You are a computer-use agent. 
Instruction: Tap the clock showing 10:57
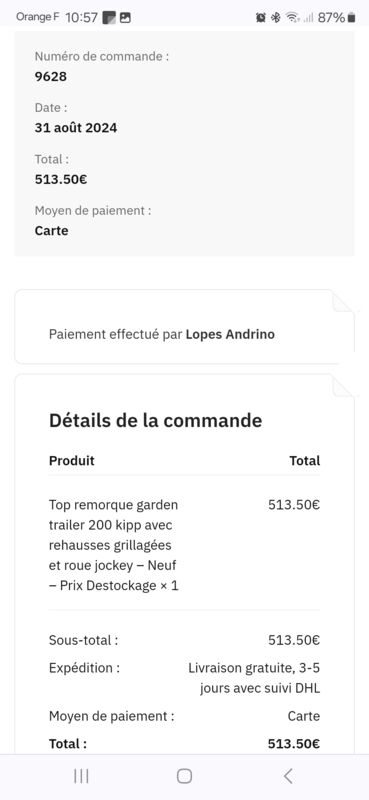[82, 18]
